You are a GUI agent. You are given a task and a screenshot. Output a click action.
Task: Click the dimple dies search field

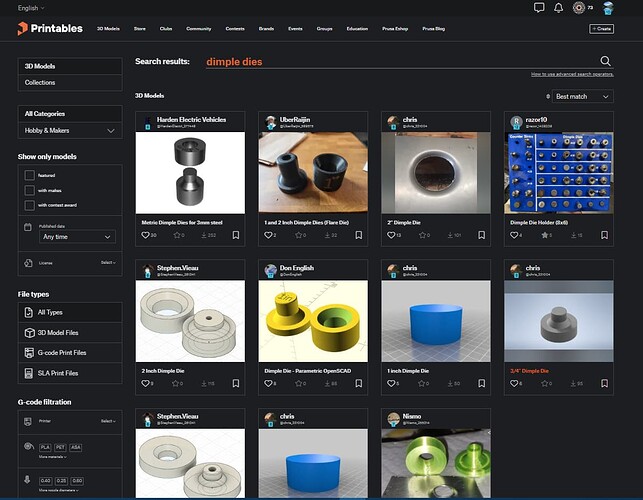402,62
